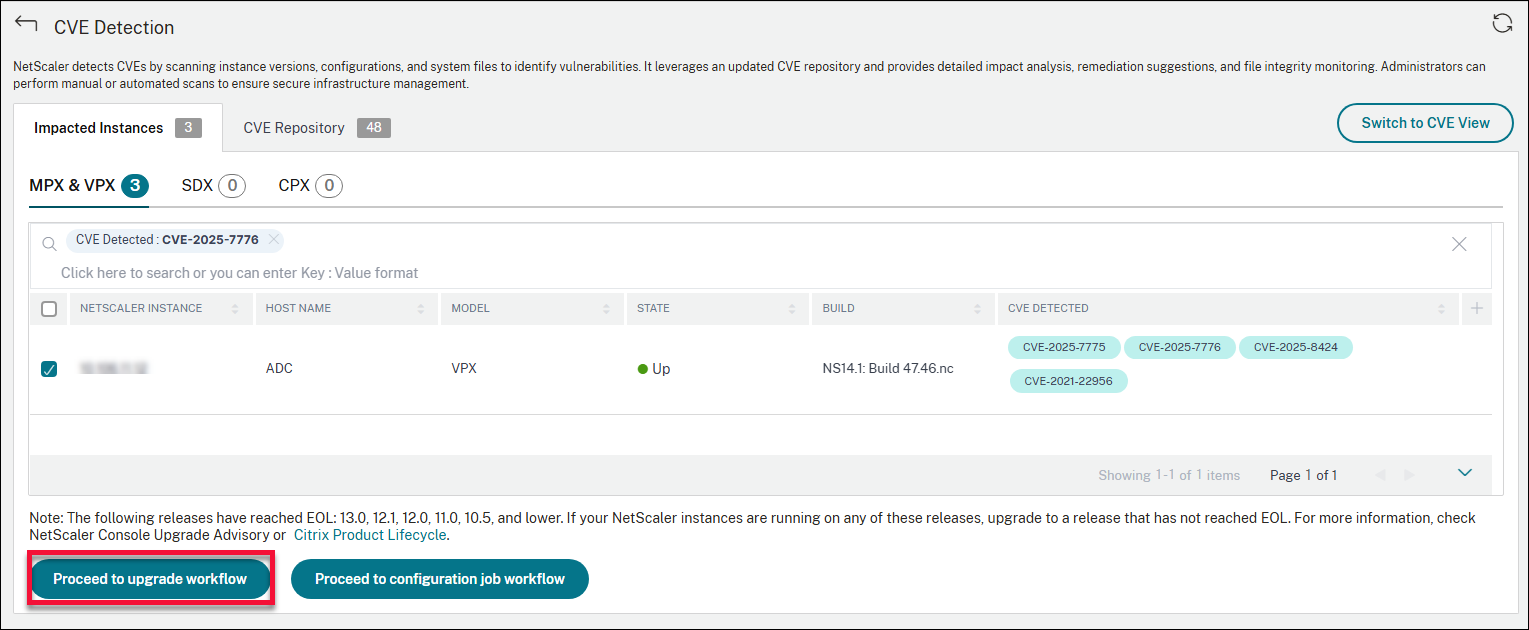Go to the next page arrow
Image resolution: width=1529 pixels, height=630 pixels.
(x=1409, y=475)
